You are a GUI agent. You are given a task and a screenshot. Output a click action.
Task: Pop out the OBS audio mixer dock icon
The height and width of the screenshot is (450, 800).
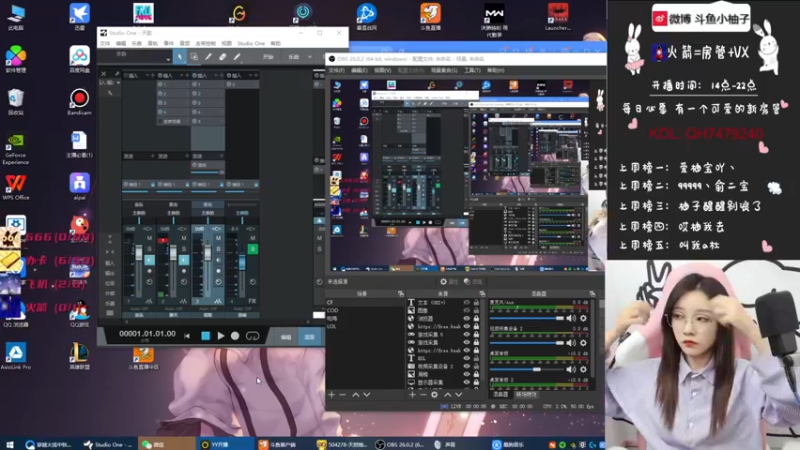coord(592,294)
